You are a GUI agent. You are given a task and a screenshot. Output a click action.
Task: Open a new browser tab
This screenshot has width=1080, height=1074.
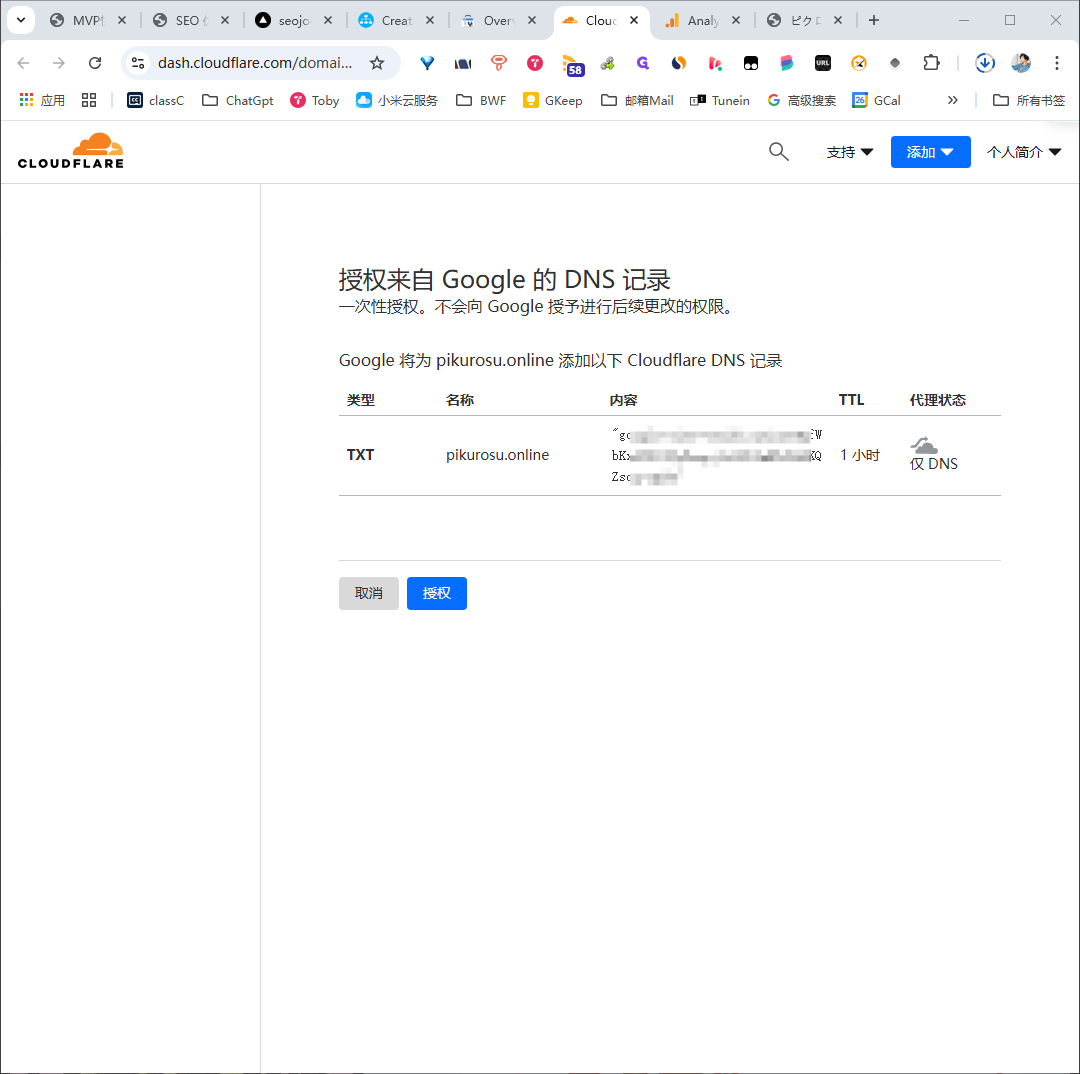[x=873, y=21]
